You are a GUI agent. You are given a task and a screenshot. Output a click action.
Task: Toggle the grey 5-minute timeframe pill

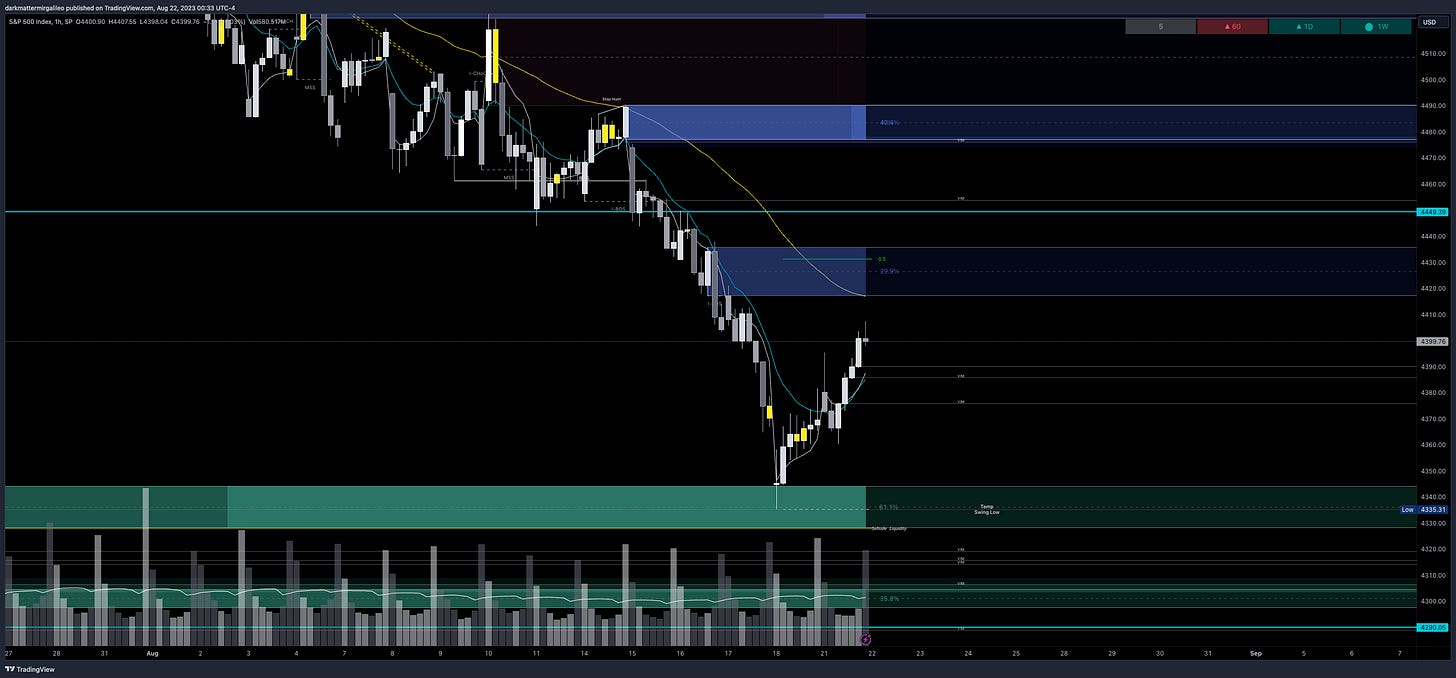tap(1159, 26)
